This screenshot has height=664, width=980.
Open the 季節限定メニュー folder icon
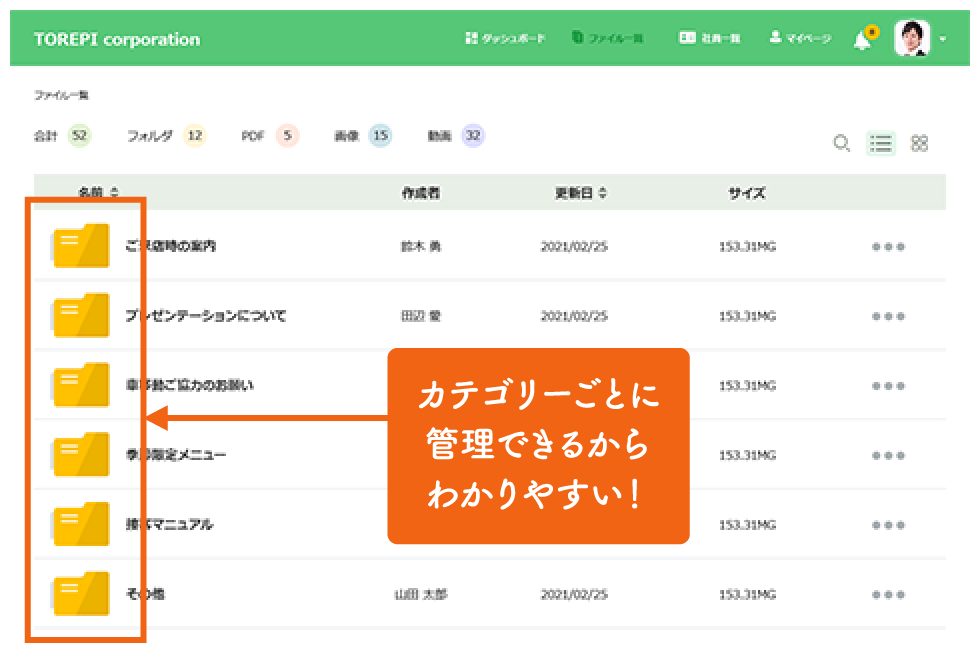81,454
